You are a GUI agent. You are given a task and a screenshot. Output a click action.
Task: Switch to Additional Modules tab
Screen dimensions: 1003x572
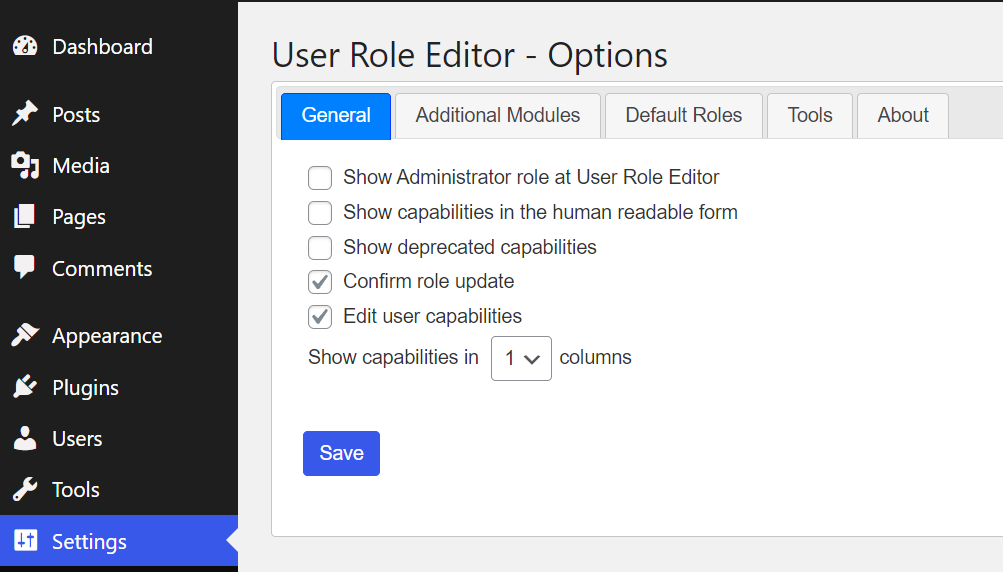(x=498, y=116)
